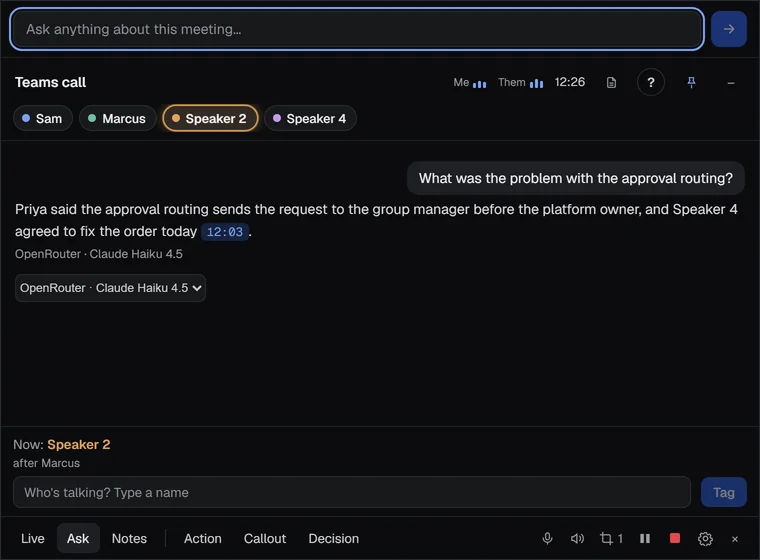Viewport: 760px width, 560px height.
Task: Focus the Who's talking name field
Action: click(352, 492)
